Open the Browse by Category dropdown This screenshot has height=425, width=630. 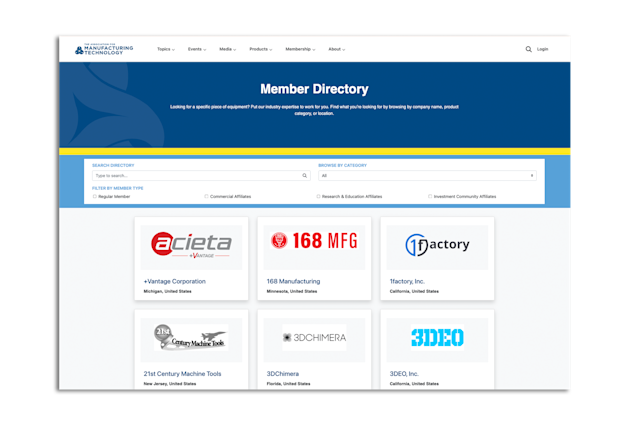click(427, 176)
